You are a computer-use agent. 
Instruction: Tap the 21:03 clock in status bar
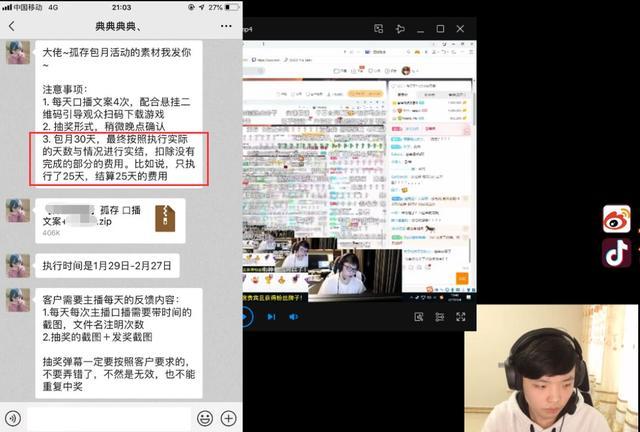122,7
